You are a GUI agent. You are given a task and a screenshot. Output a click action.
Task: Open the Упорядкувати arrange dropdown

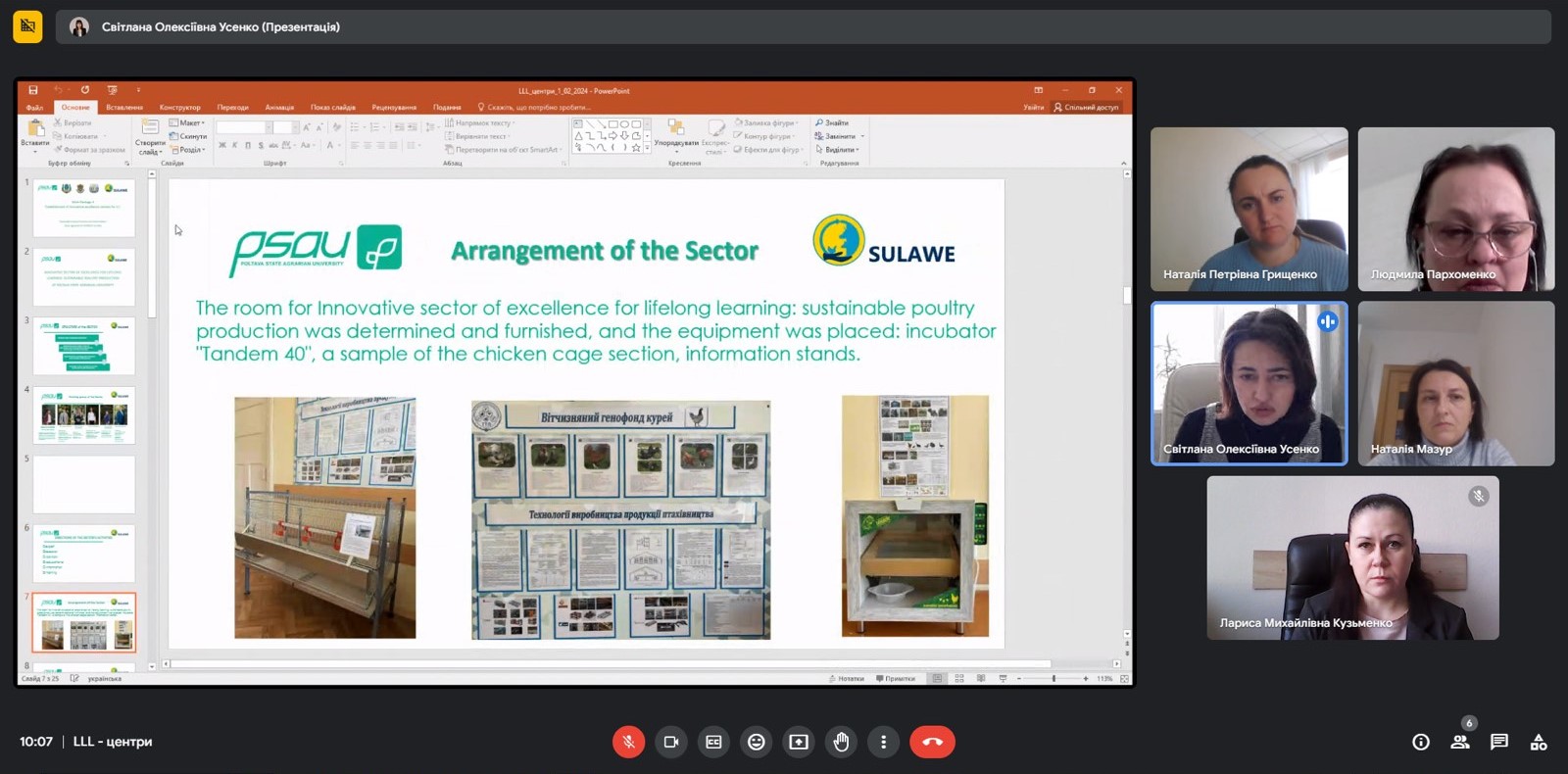tap(676, 135)
